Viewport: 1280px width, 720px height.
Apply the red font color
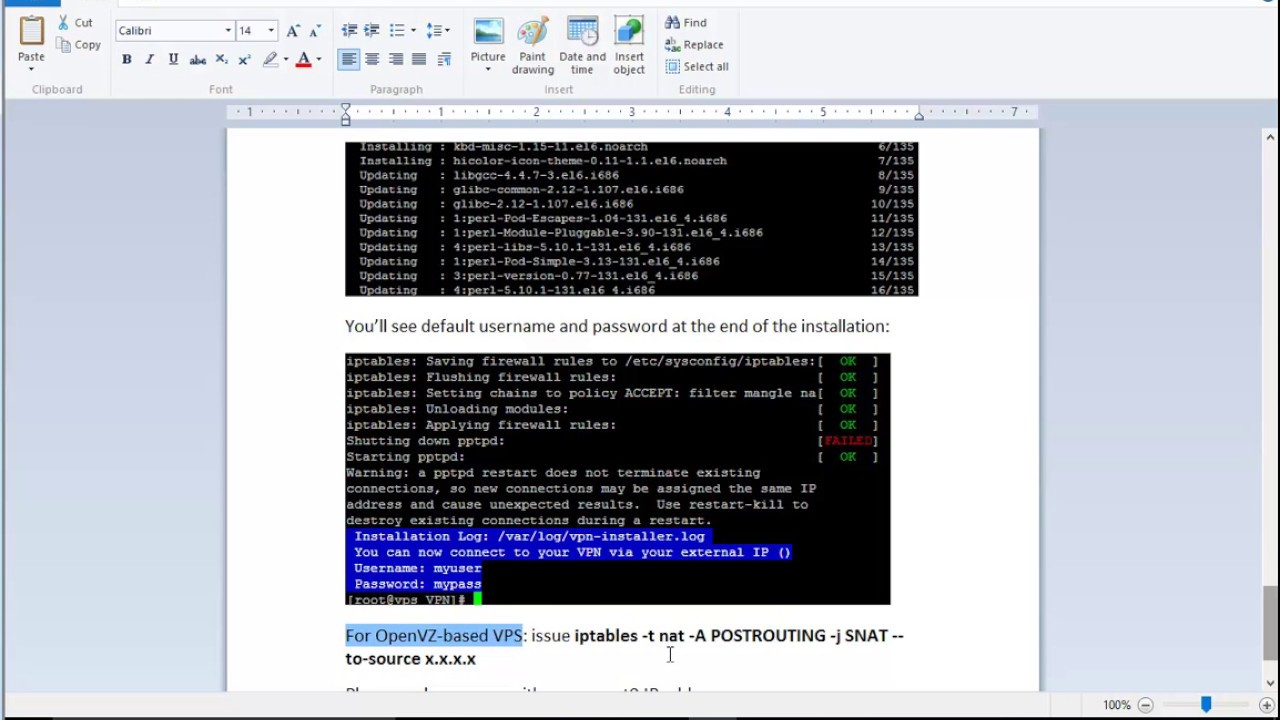coord(304,60)
